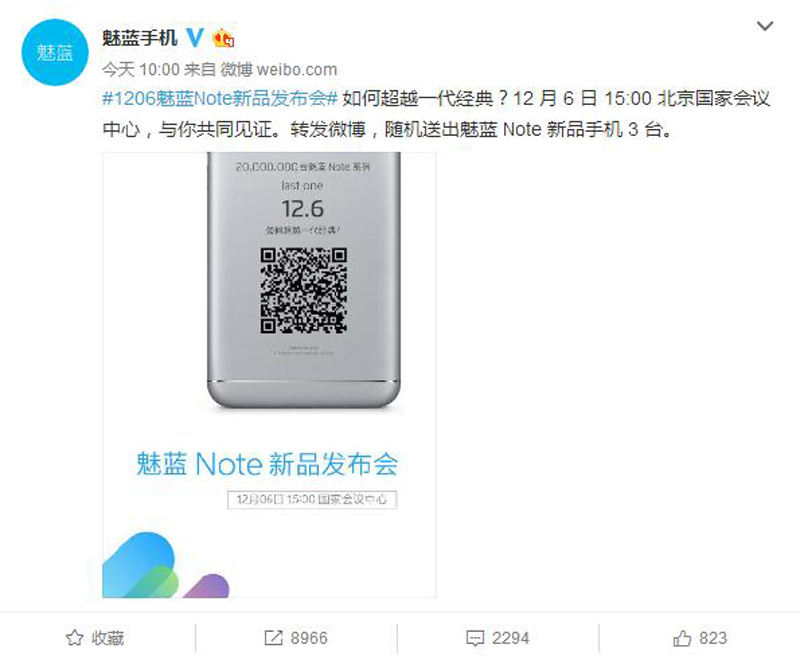Click the QR code on the phone image
Viewport: 800px width, 660px height.
point(304,290)
